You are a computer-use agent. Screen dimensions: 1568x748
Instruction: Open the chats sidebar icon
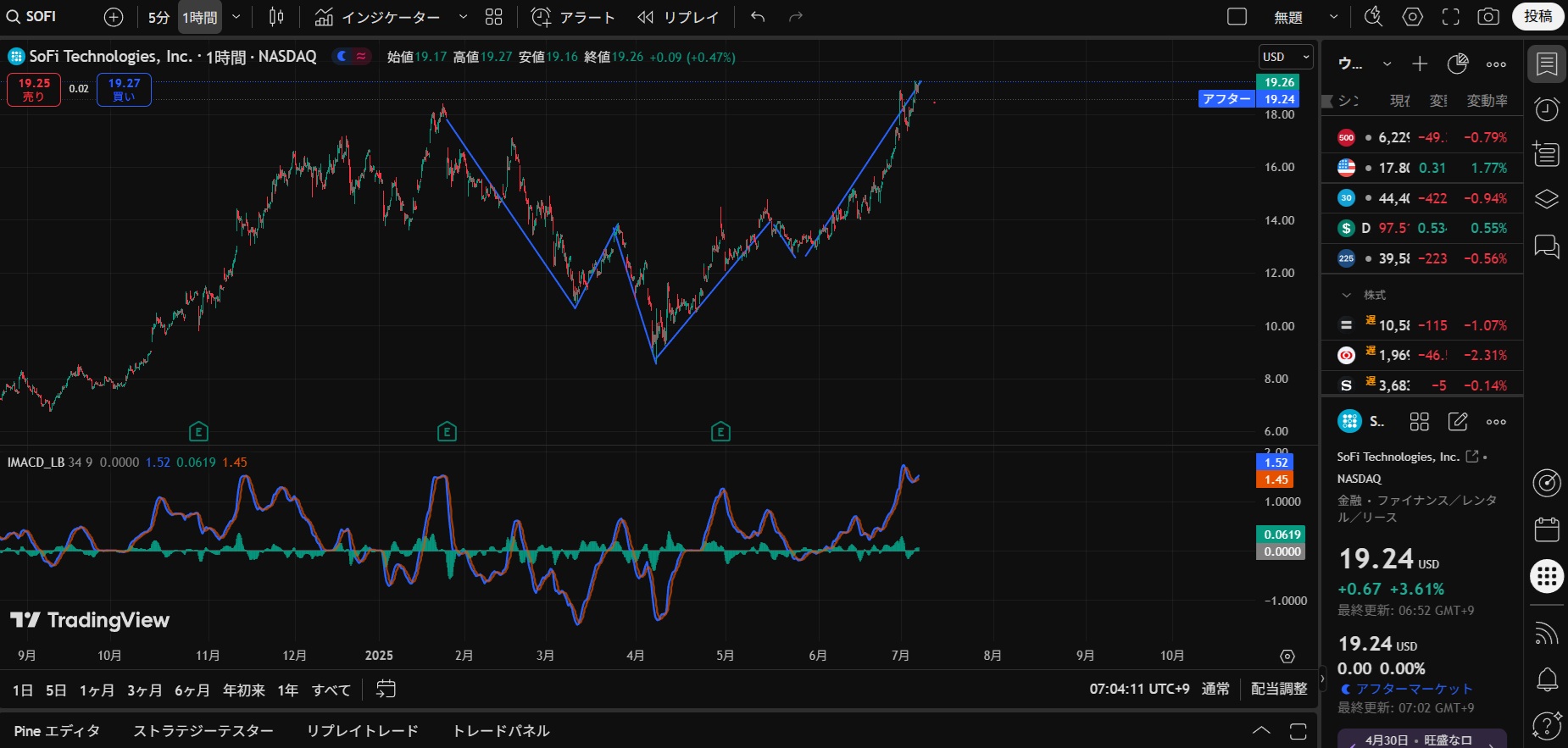pyautogui.click(x=1547, y=246)
